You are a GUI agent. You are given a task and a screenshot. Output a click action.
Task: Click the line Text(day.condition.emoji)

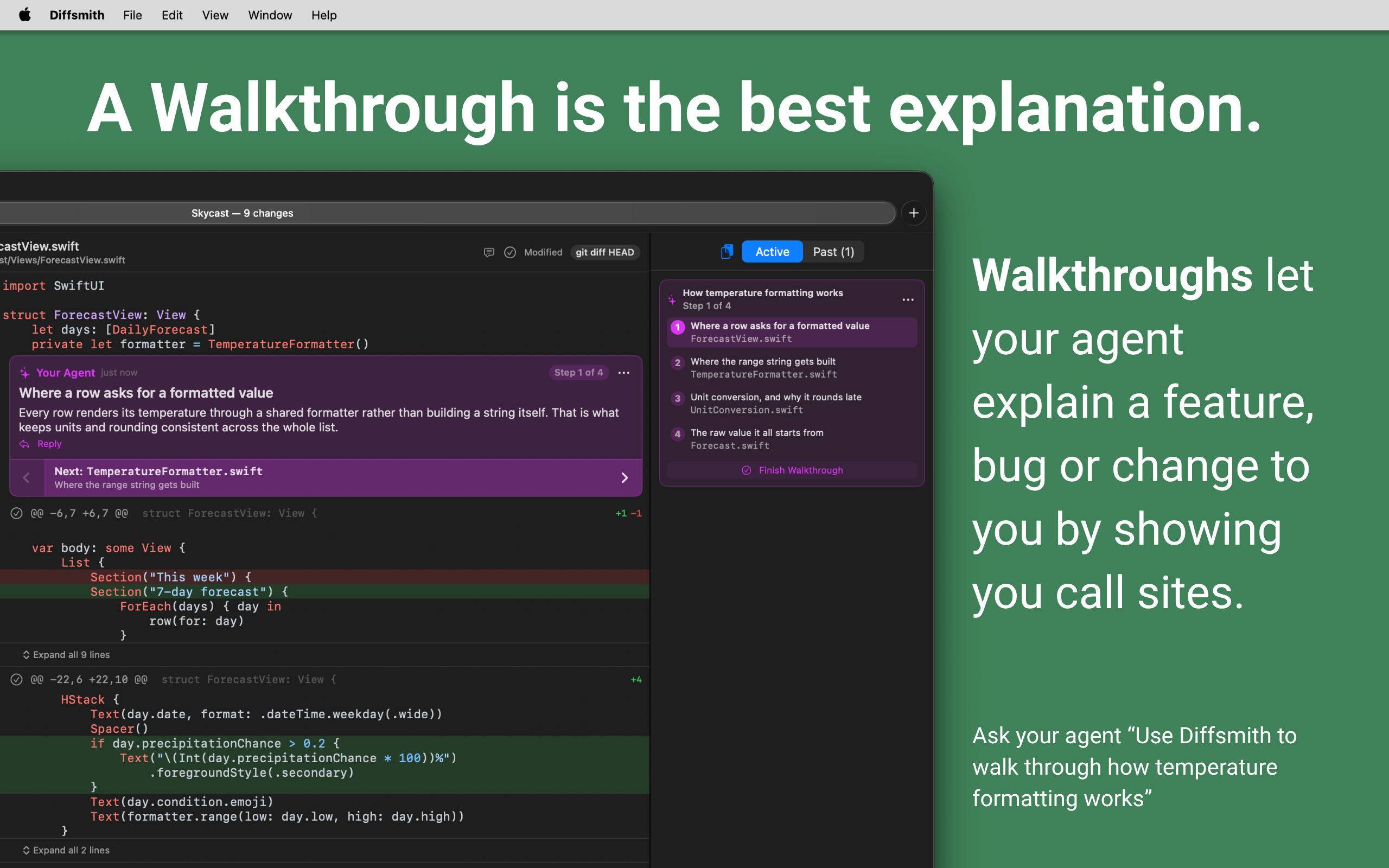click(x=182, y=801)
